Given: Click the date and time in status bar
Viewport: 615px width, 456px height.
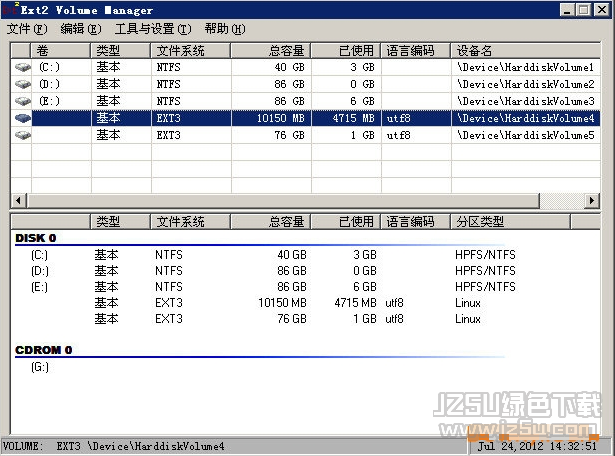Looking at the screenshot, I should pyautogui.click(x=537, y=446).
